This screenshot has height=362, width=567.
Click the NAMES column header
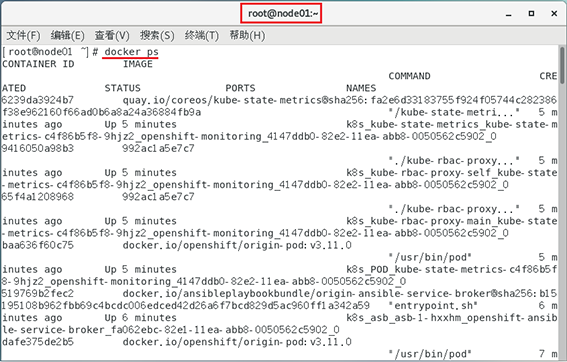(361, 88)
